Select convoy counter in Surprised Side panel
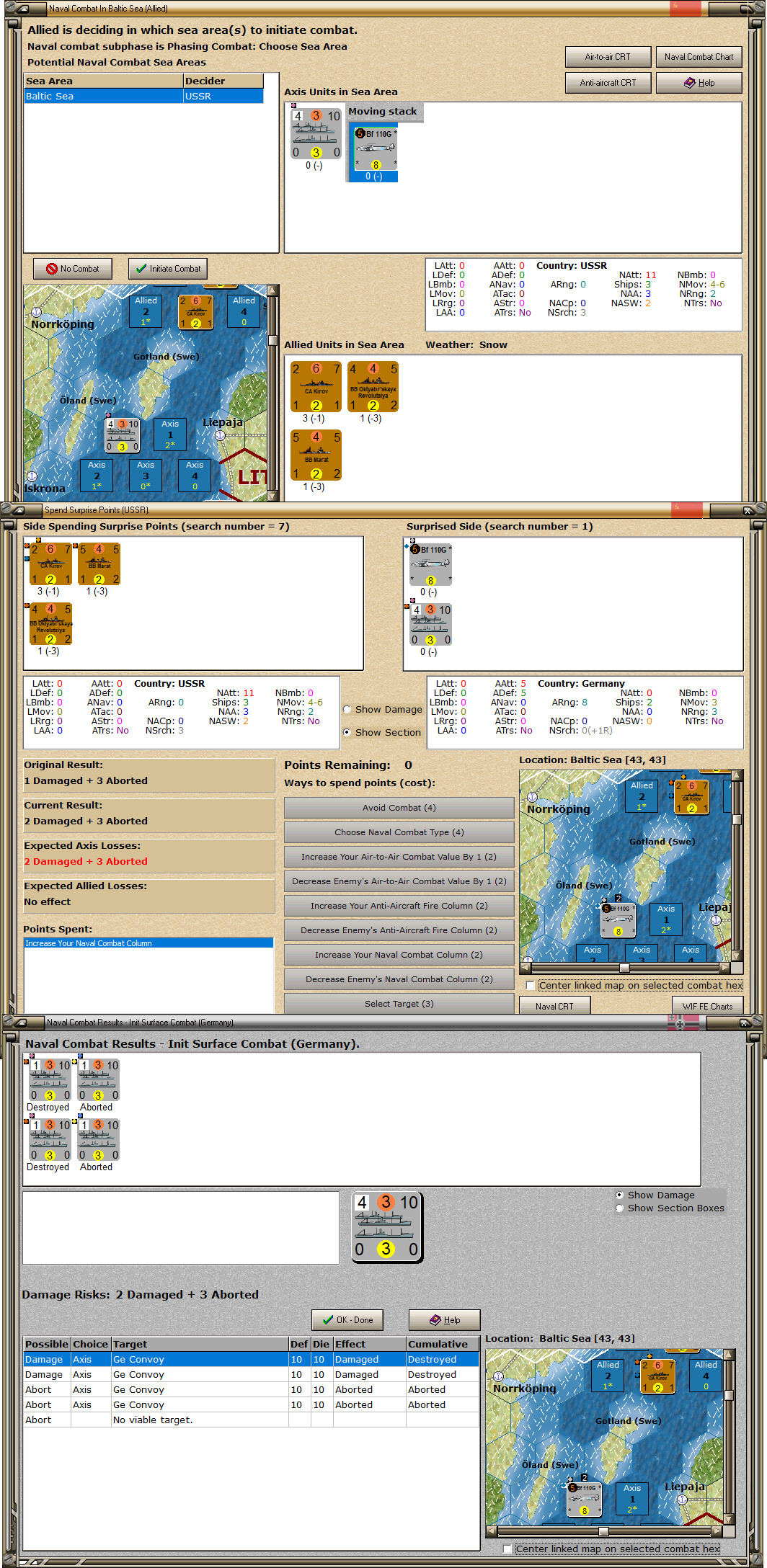 click(x=430, y=625)
